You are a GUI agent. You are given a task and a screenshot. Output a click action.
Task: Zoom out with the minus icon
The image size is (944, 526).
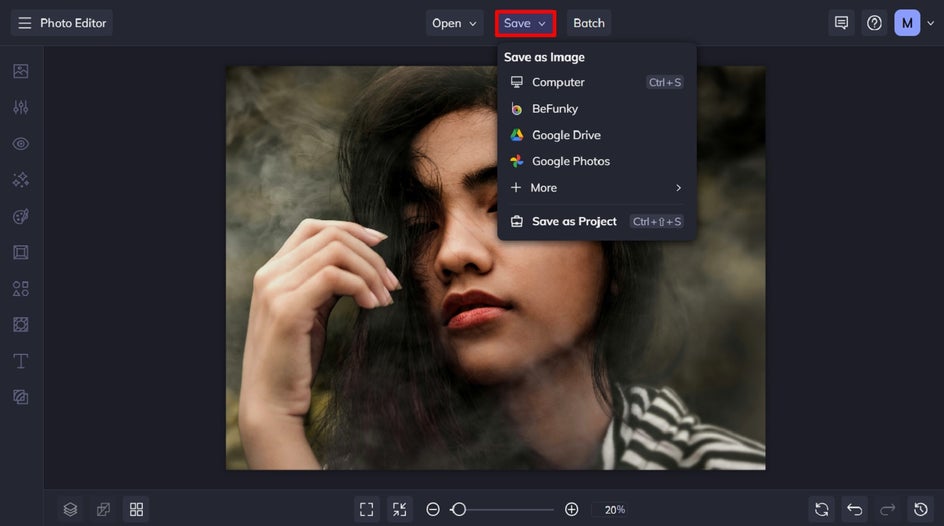433,510
